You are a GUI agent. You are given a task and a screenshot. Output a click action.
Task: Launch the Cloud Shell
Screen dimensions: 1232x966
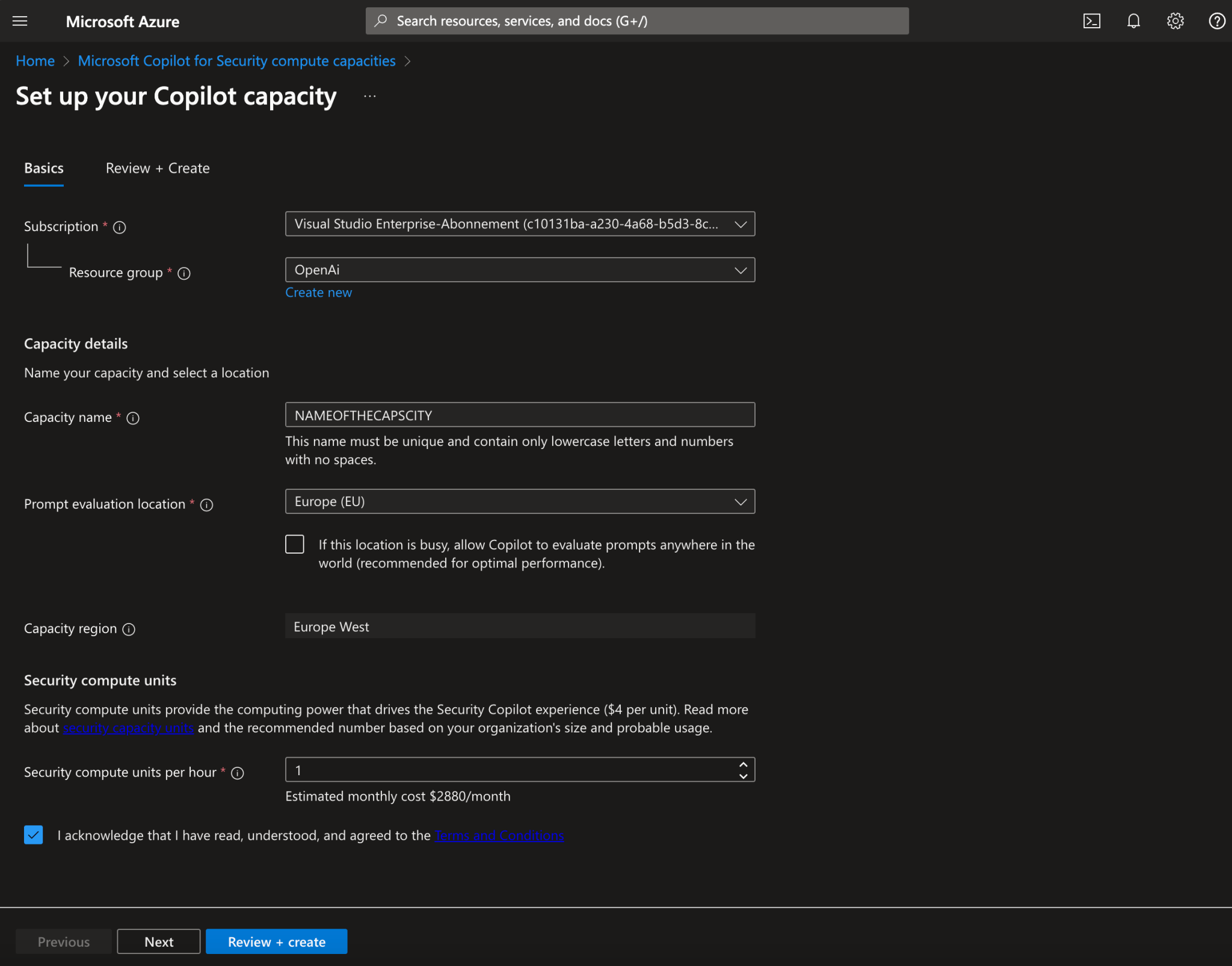coord(1092,21)
